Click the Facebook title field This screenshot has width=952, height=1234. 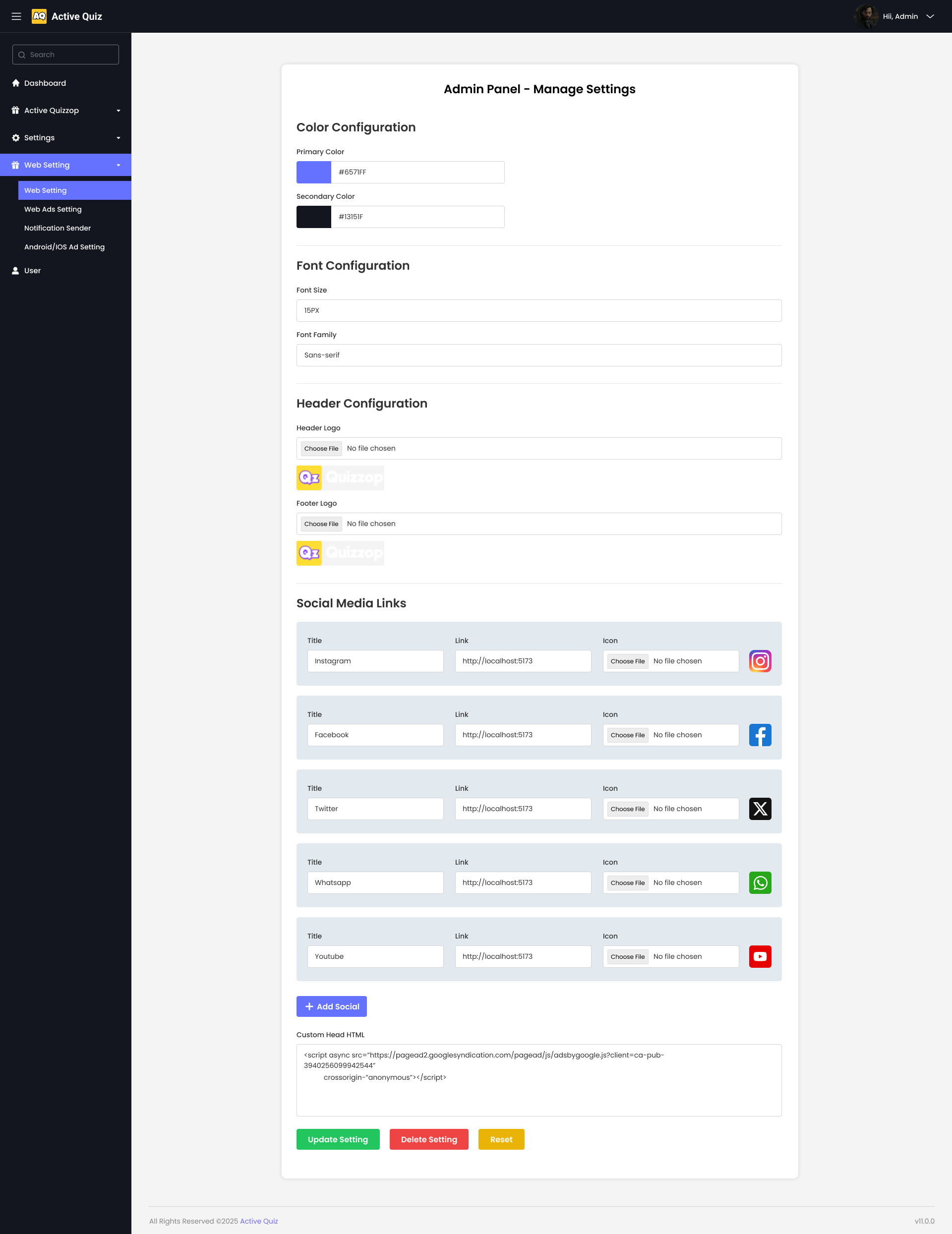(x=375, y=735)
